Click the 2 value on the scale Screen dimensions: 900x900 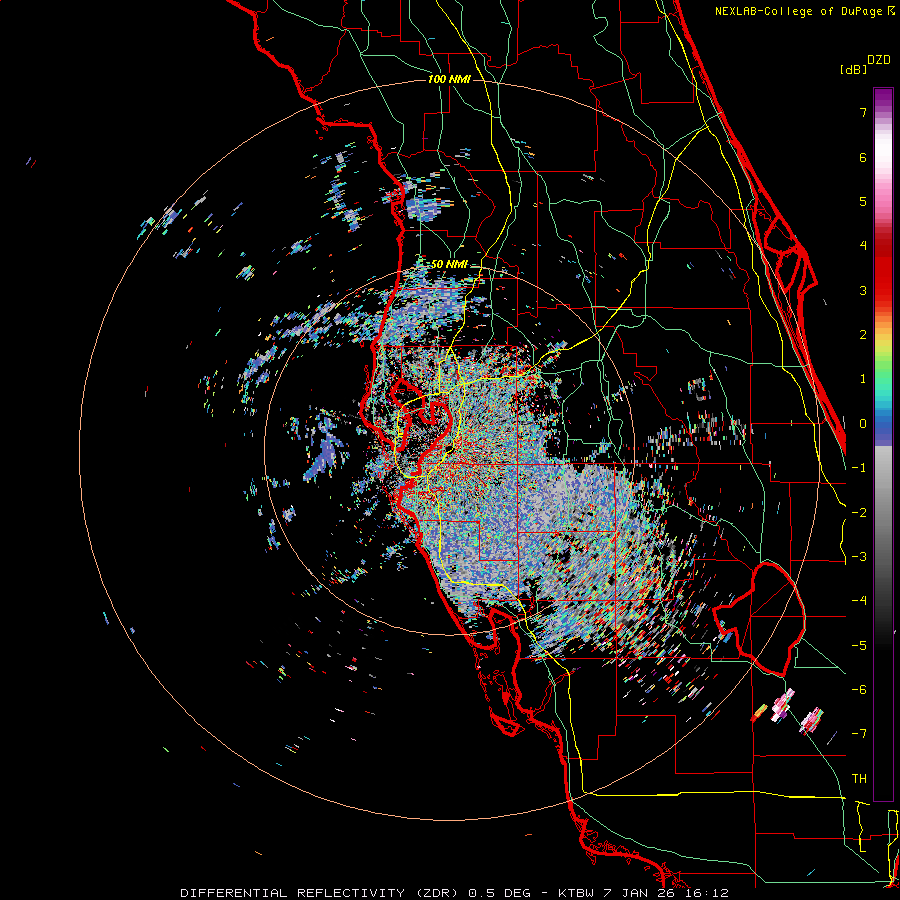point(863,335)
